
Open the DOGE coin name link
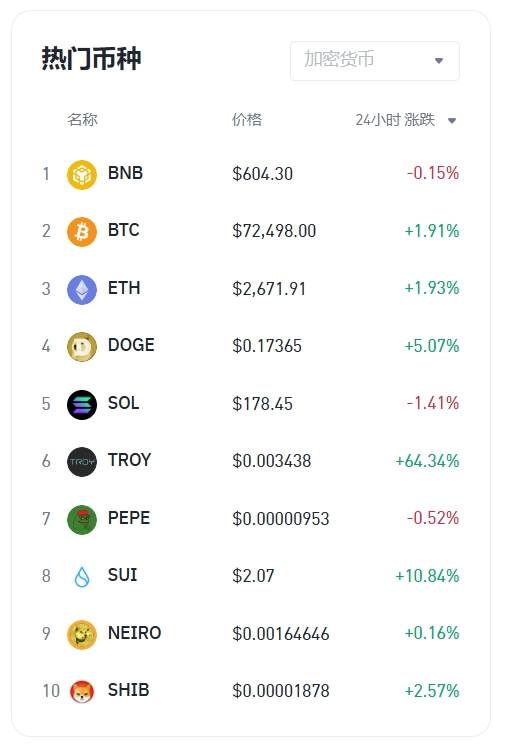click(131, 345)
